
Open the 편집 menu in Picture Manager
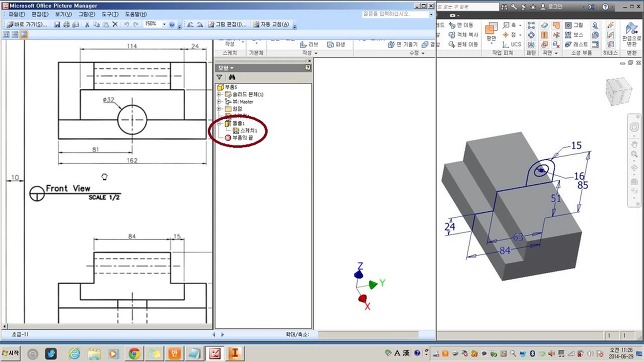40,14
